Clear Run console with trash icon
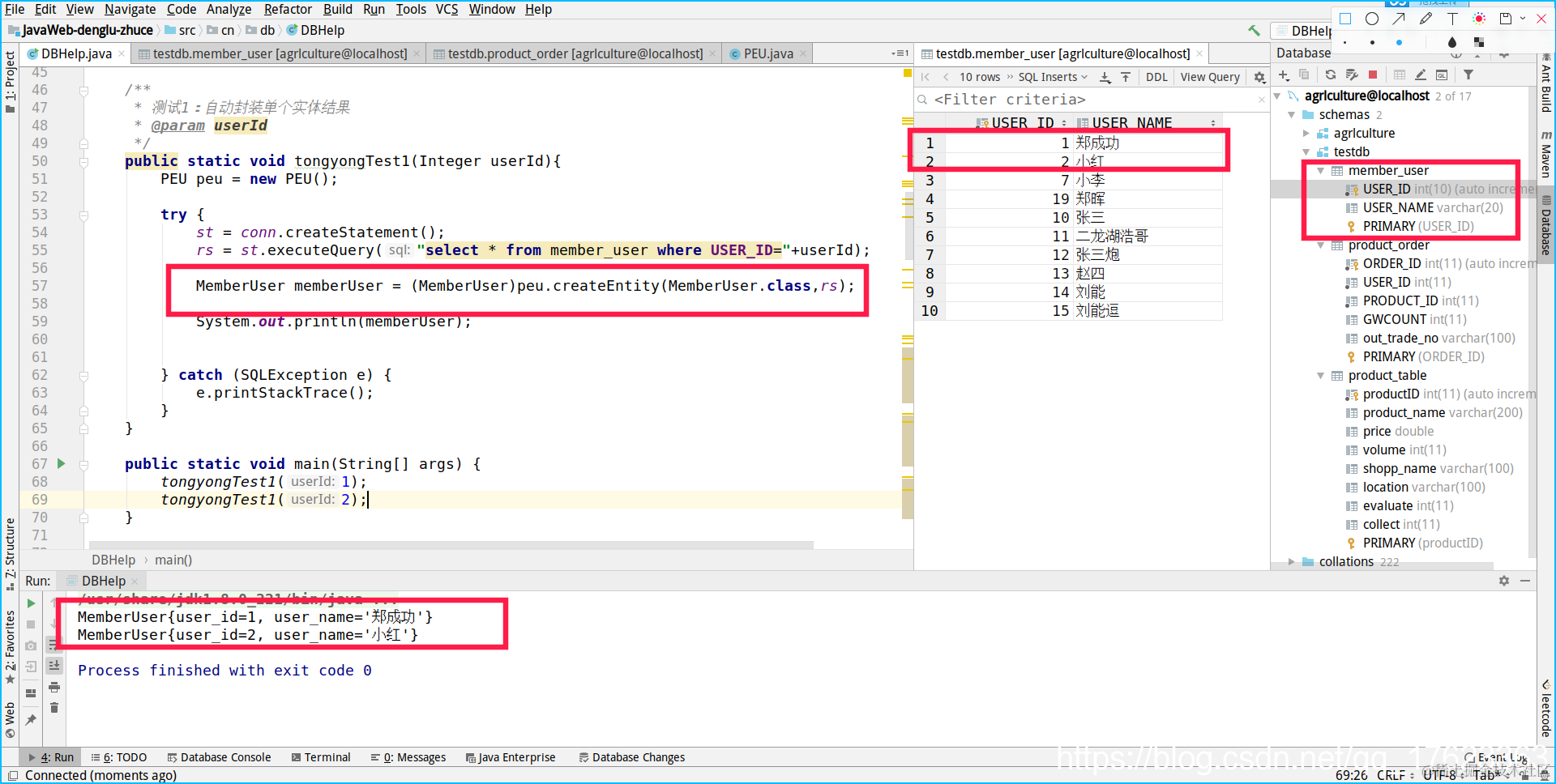Image resolution: width=1556 pixels, height=784 pixels. tap(54, 708)
